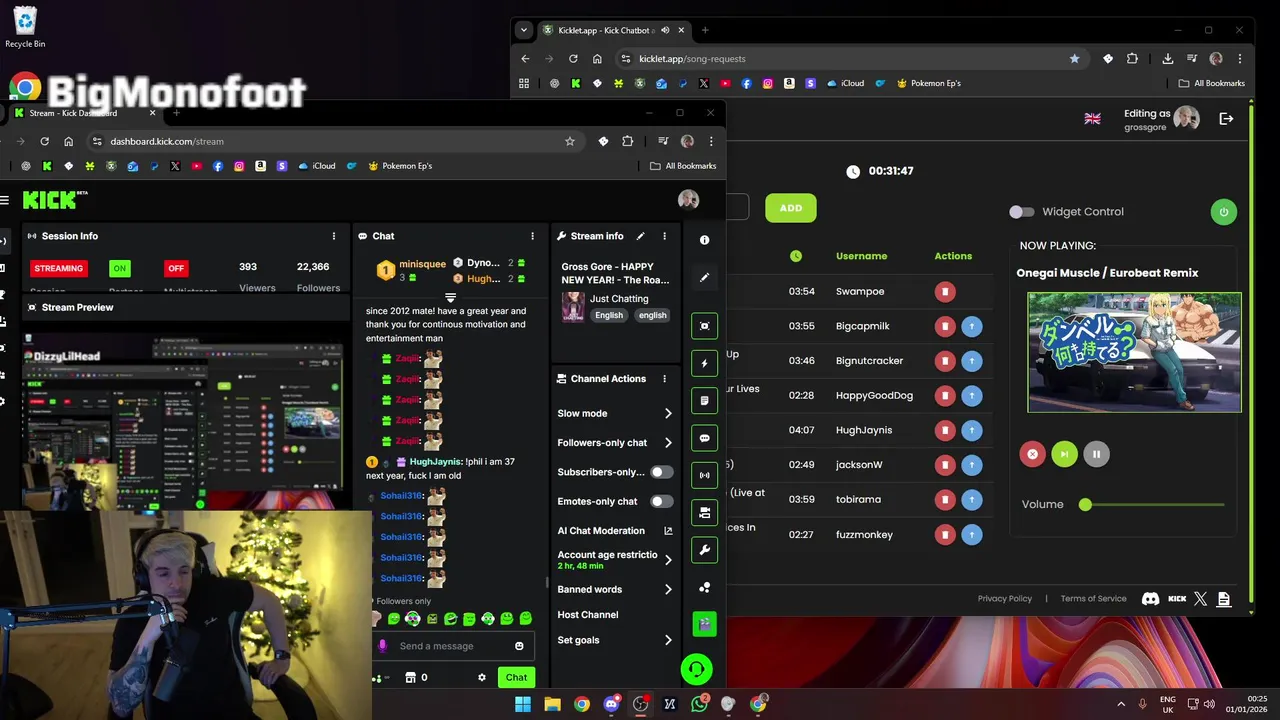Open chat settings gear icon
The height and width of the screenshot is (720, 1280).
pyautogui.click(x=482, y=677)
